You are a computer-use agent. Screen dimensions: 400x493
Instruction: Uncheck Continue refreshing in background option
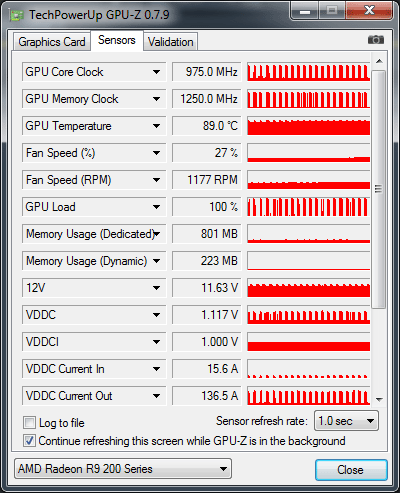click(29, 441)
